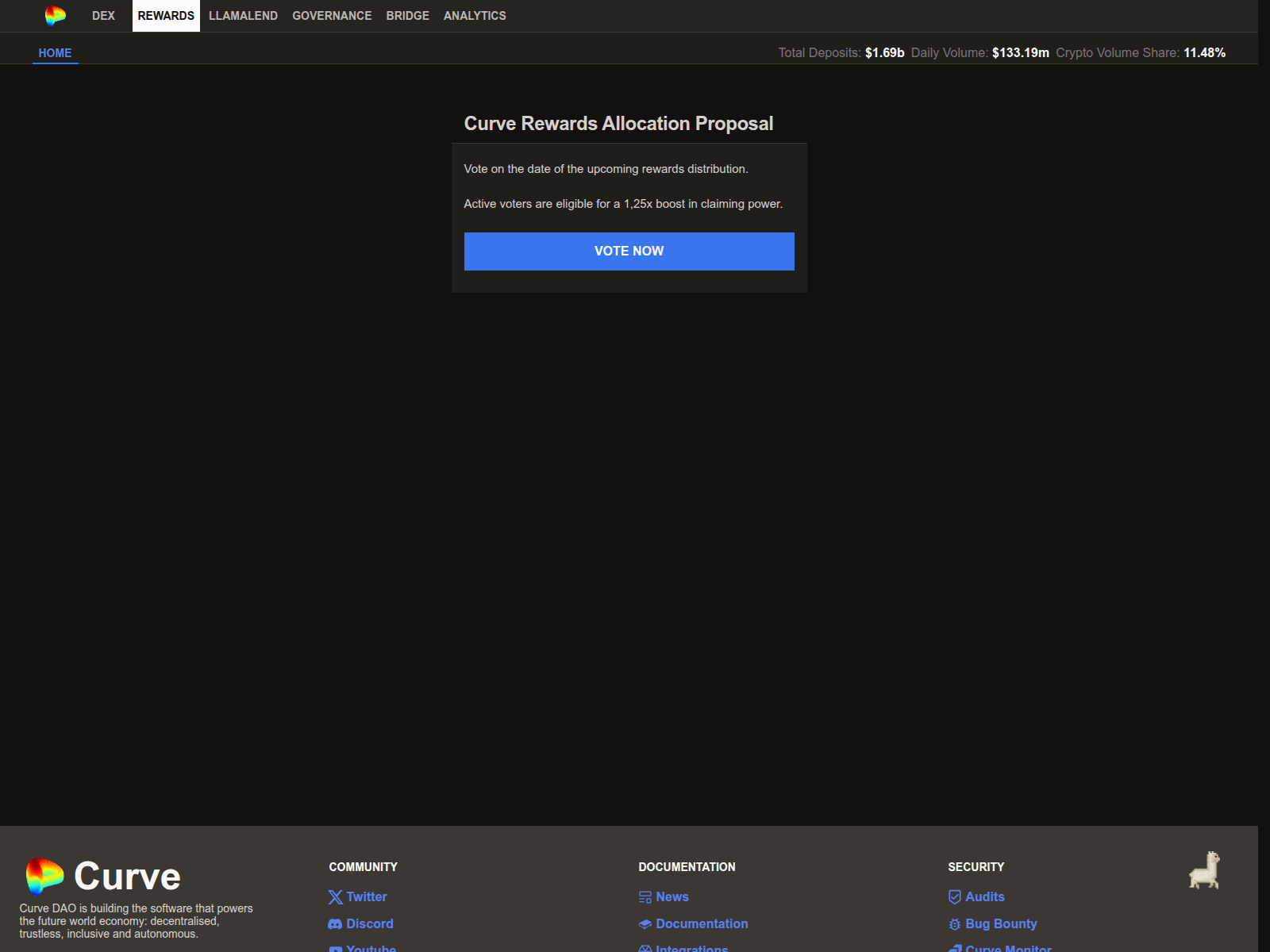The width and height of the screenshot is (1270, 952).
Task: Open the Audits link
Action: click(x=985, y=897)
